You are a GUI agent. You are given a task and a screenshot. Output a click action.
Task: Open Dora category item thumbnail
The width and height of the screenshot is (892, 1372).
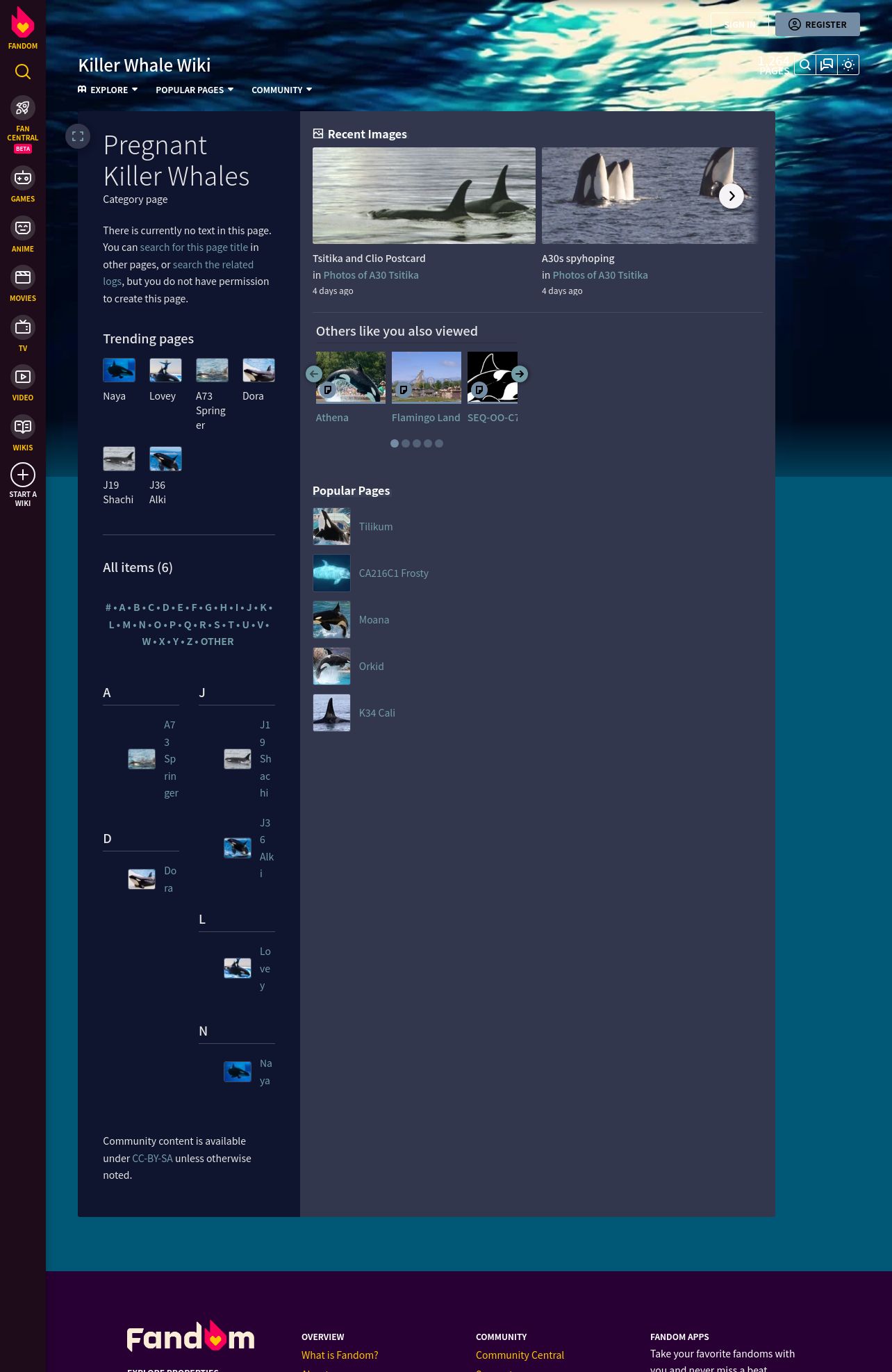[142, 879]
